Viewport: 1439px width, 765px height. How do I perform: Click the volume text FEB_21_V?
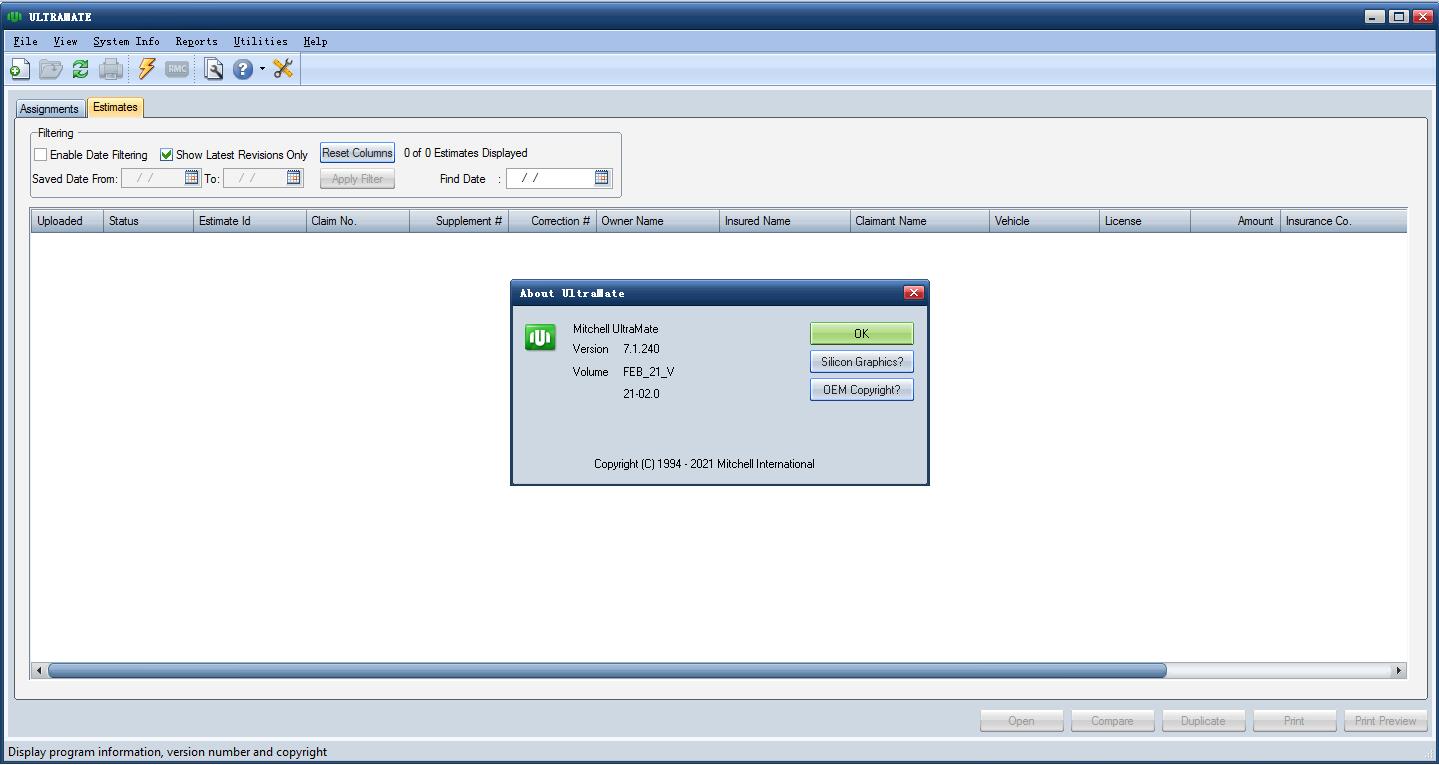(648, 372)
